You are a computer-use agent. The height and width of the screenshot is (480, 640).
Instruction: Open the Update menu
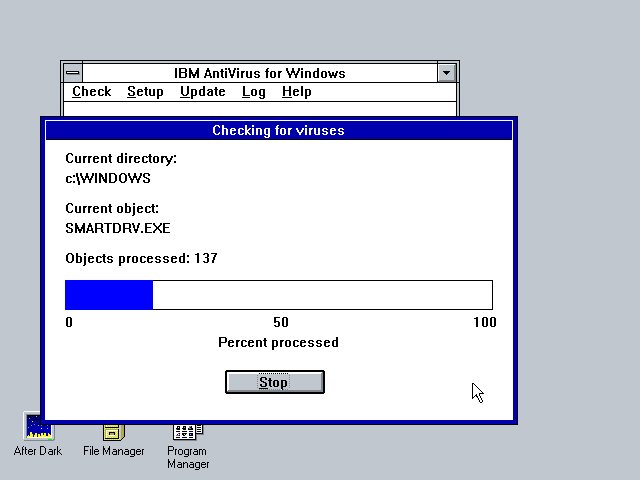[x=203, y=92]
